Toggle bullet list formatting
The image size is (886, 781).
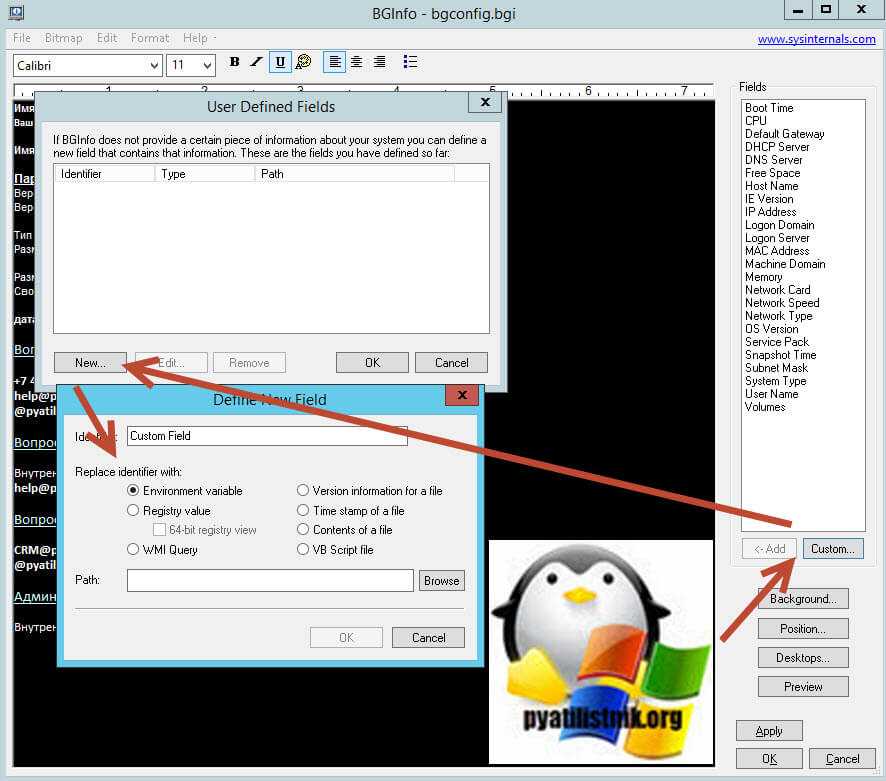click(x=410, y=62)
